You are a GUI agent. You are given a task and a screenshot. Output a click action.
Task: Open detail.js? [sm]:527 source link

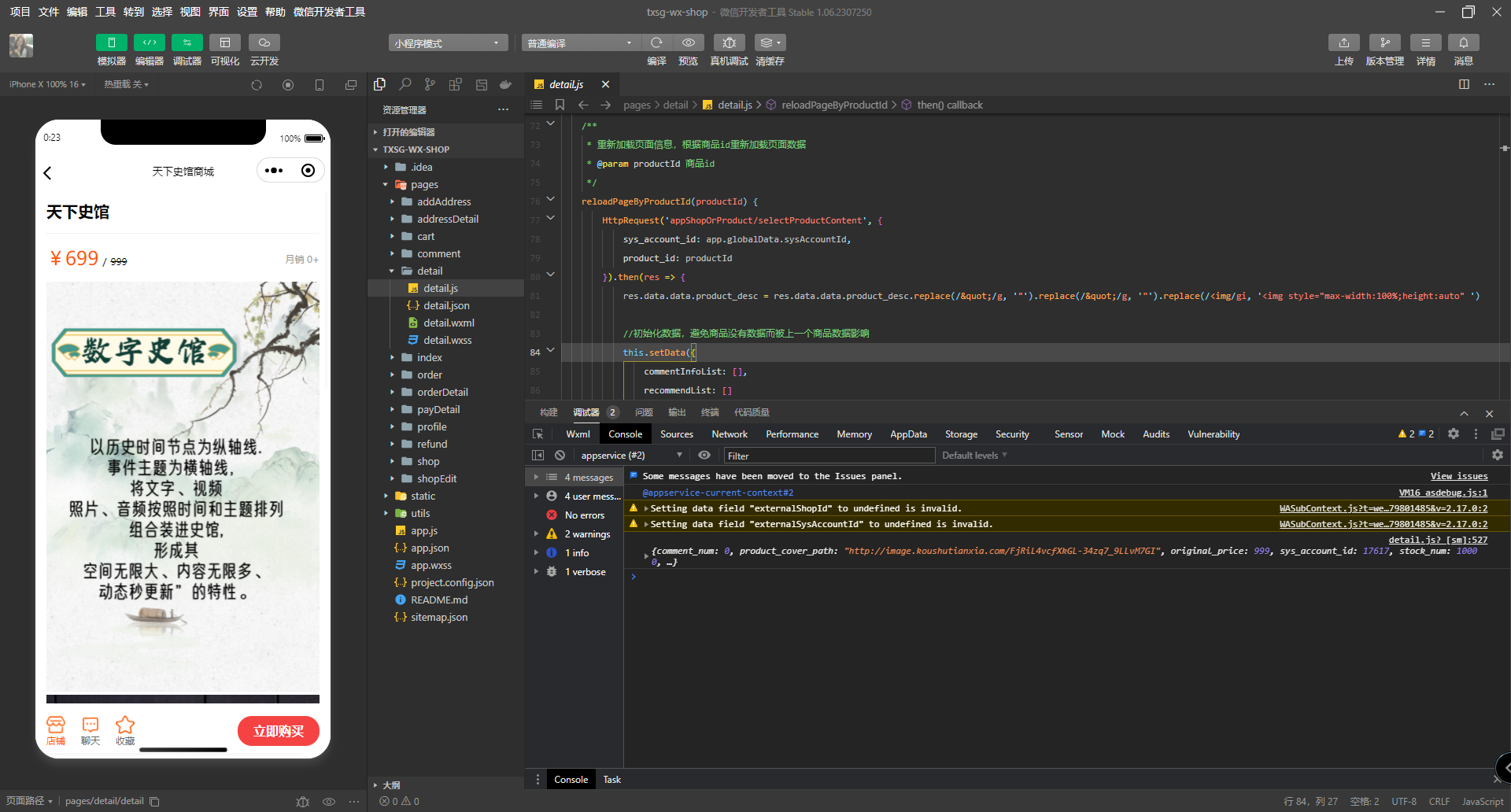(1438, 540)
